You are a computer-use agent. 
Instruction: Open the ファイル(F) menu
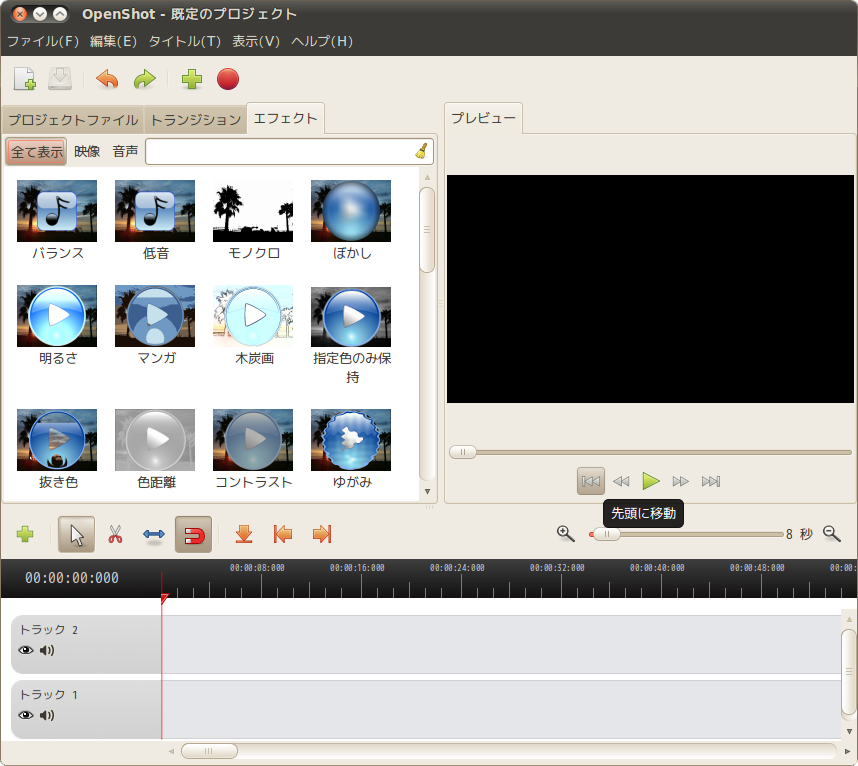(43, 41)
